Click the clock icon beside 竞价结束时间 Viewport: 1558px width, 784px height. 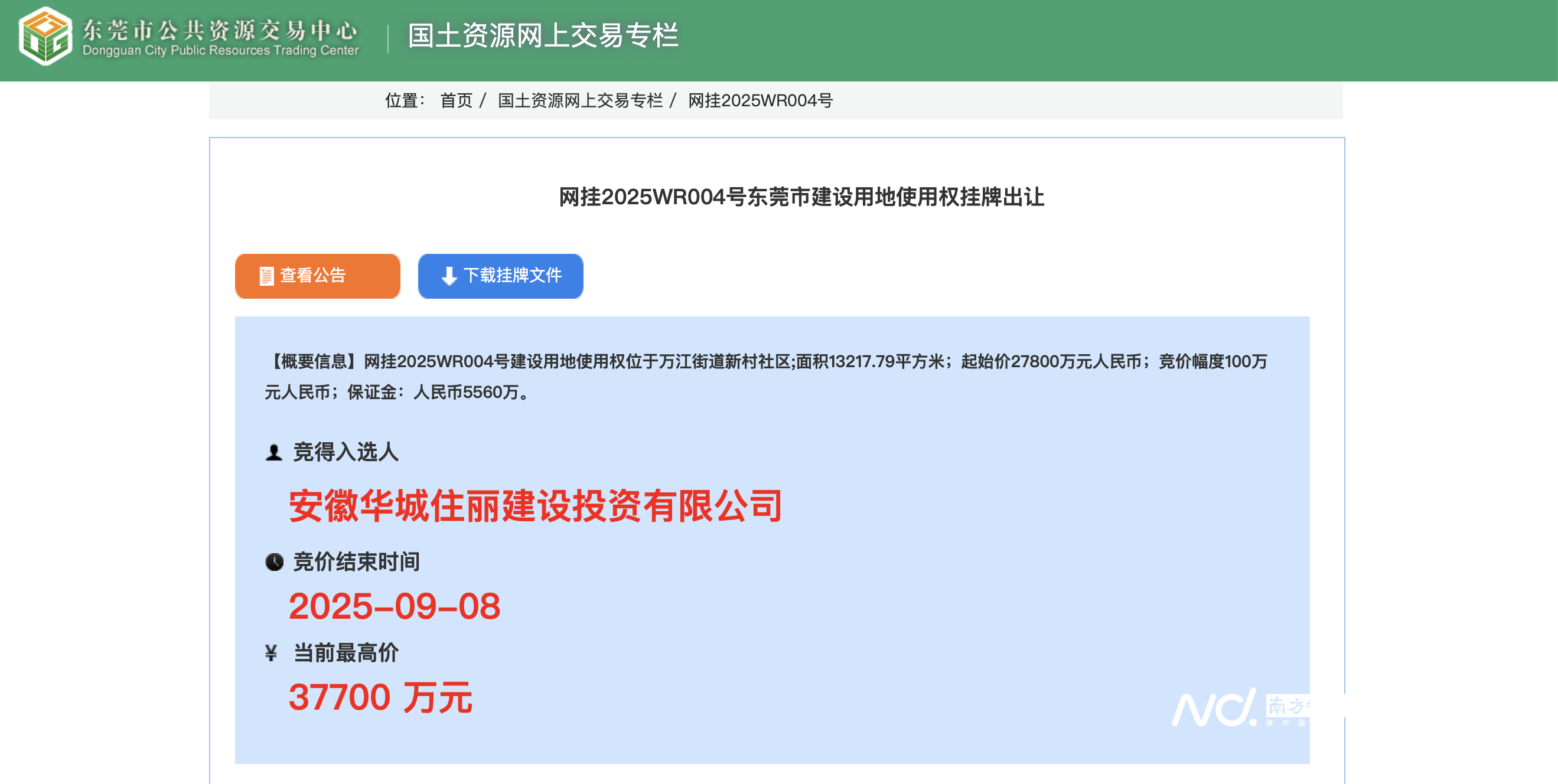273,561
